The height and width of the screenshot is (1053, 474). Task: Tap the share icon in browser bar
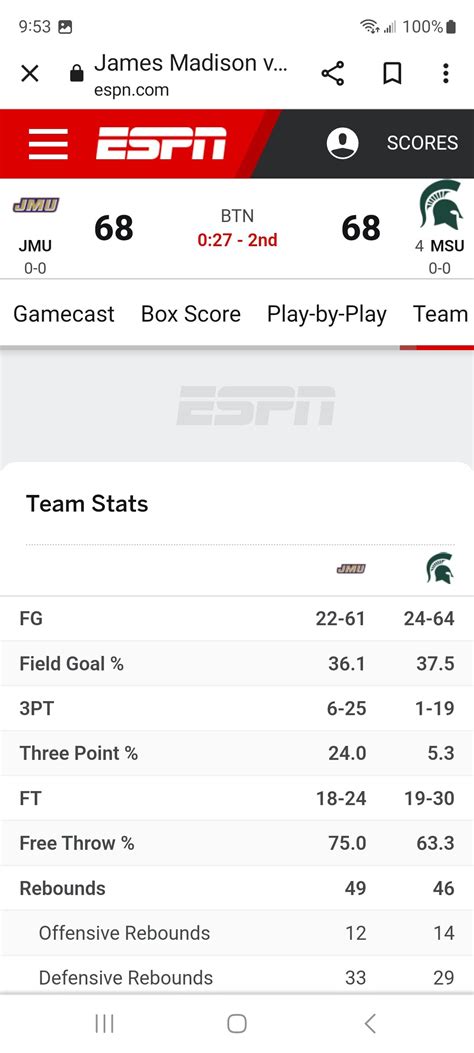332,73
